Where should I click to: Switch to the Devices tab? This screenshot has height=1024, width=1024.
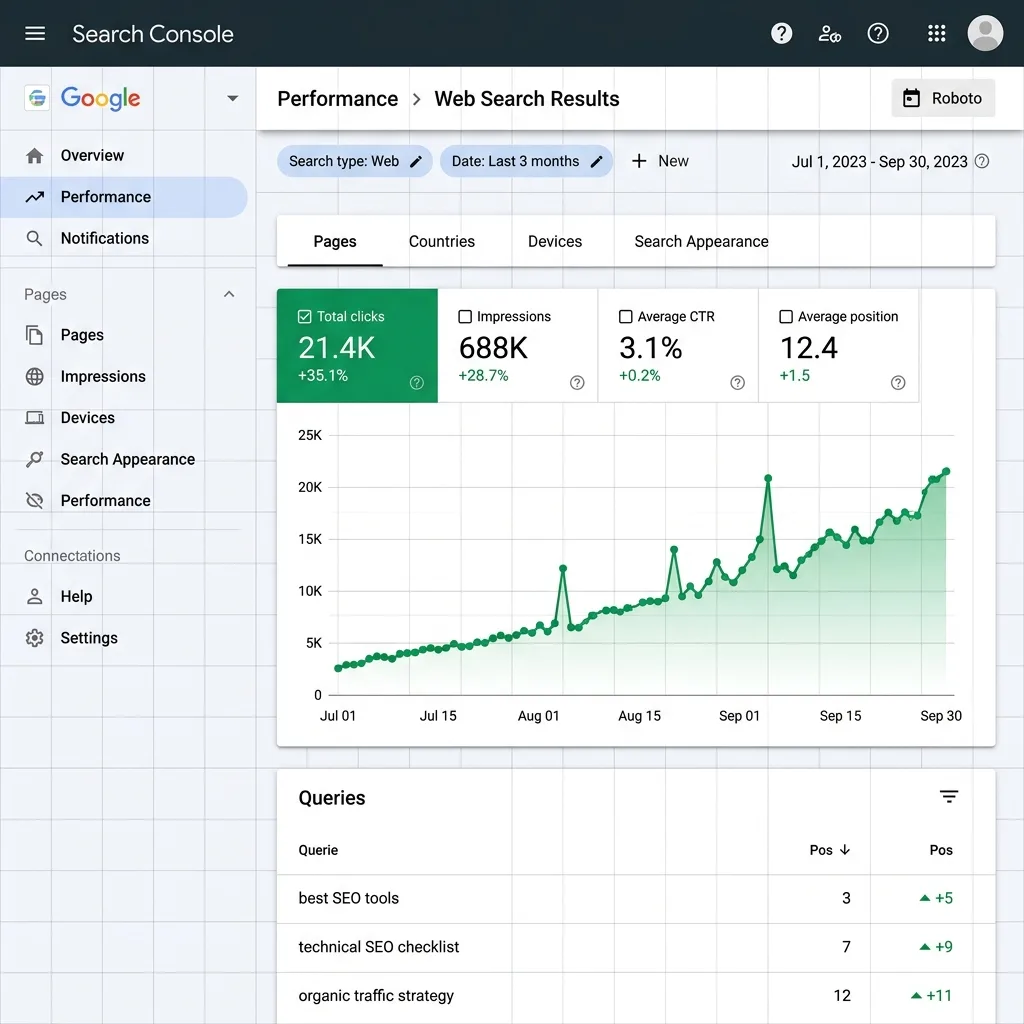point(555,242)
